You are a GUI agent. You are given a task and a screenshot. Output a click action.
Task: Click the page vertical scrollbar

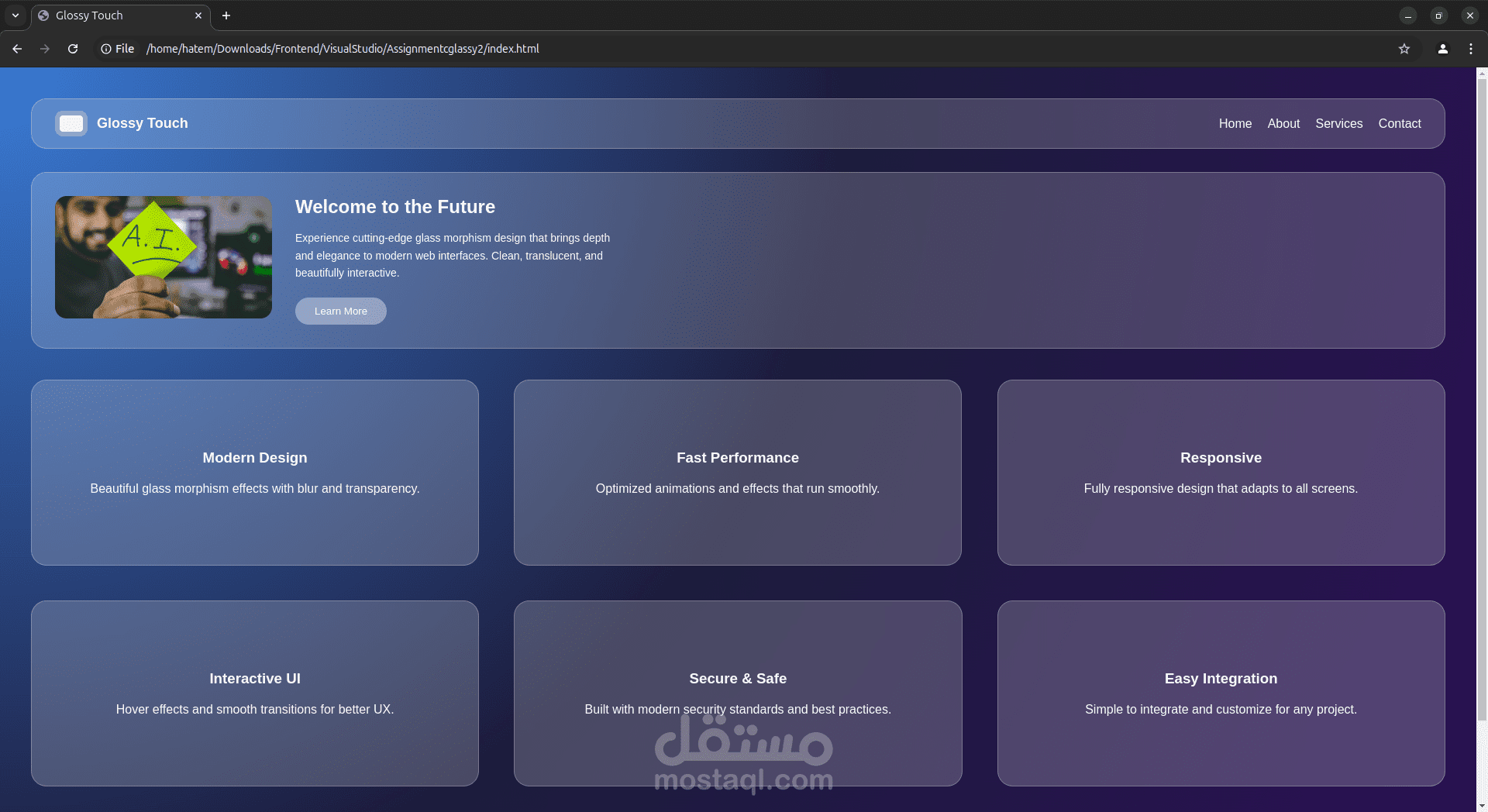[1482, 399]
